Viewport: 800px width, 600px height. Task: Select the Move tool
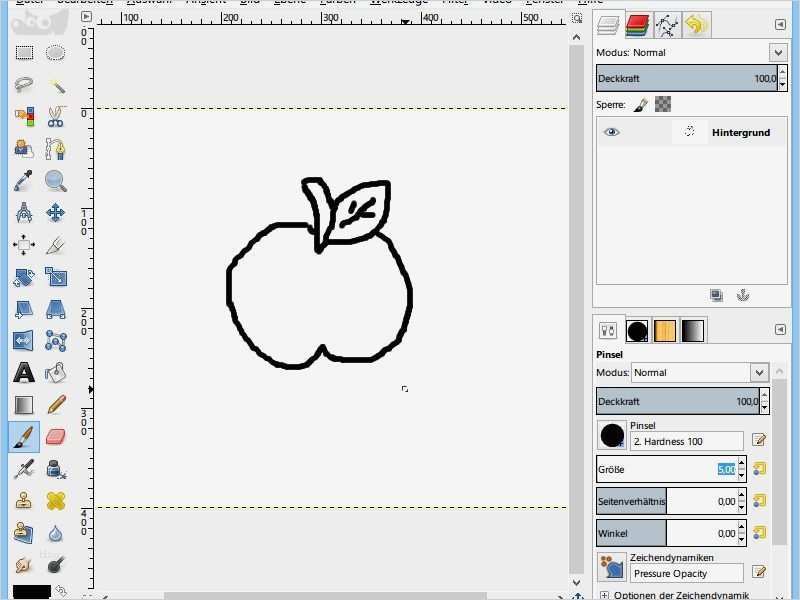coord(57,213)
